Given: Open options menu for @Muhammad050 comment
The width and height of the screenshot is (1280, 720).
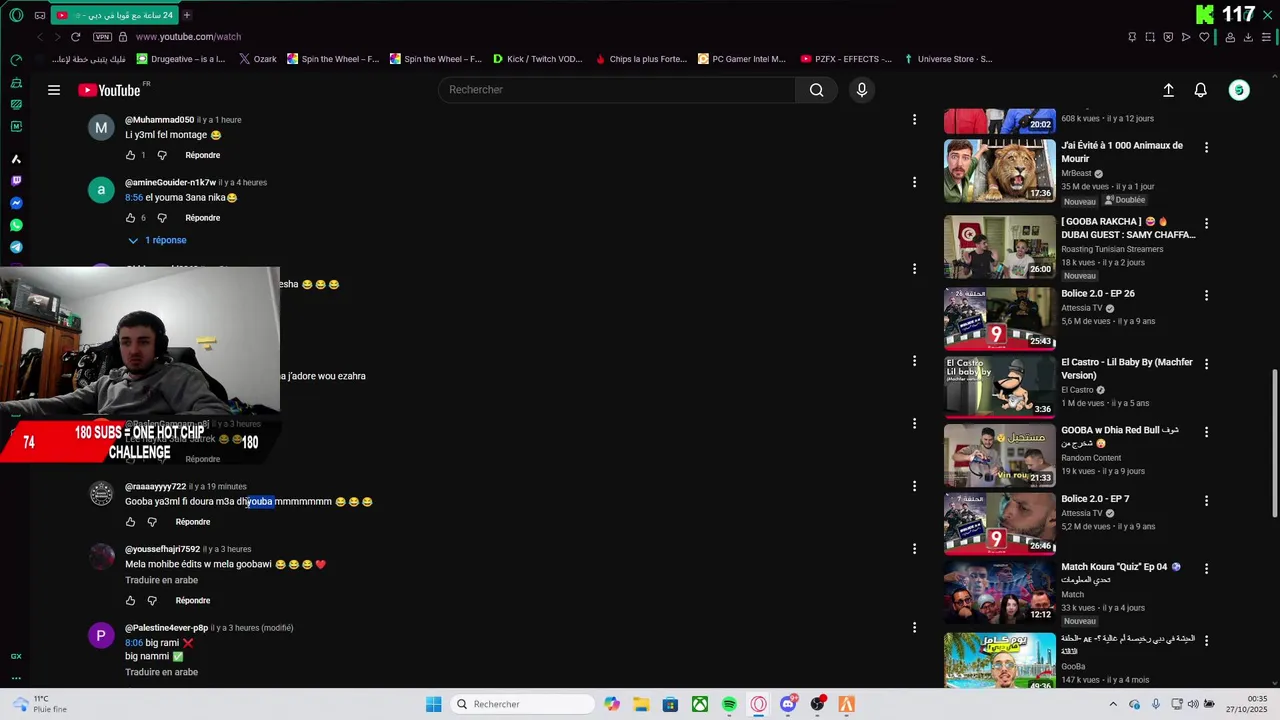Looking at the screenshot, I should [914, 120].
